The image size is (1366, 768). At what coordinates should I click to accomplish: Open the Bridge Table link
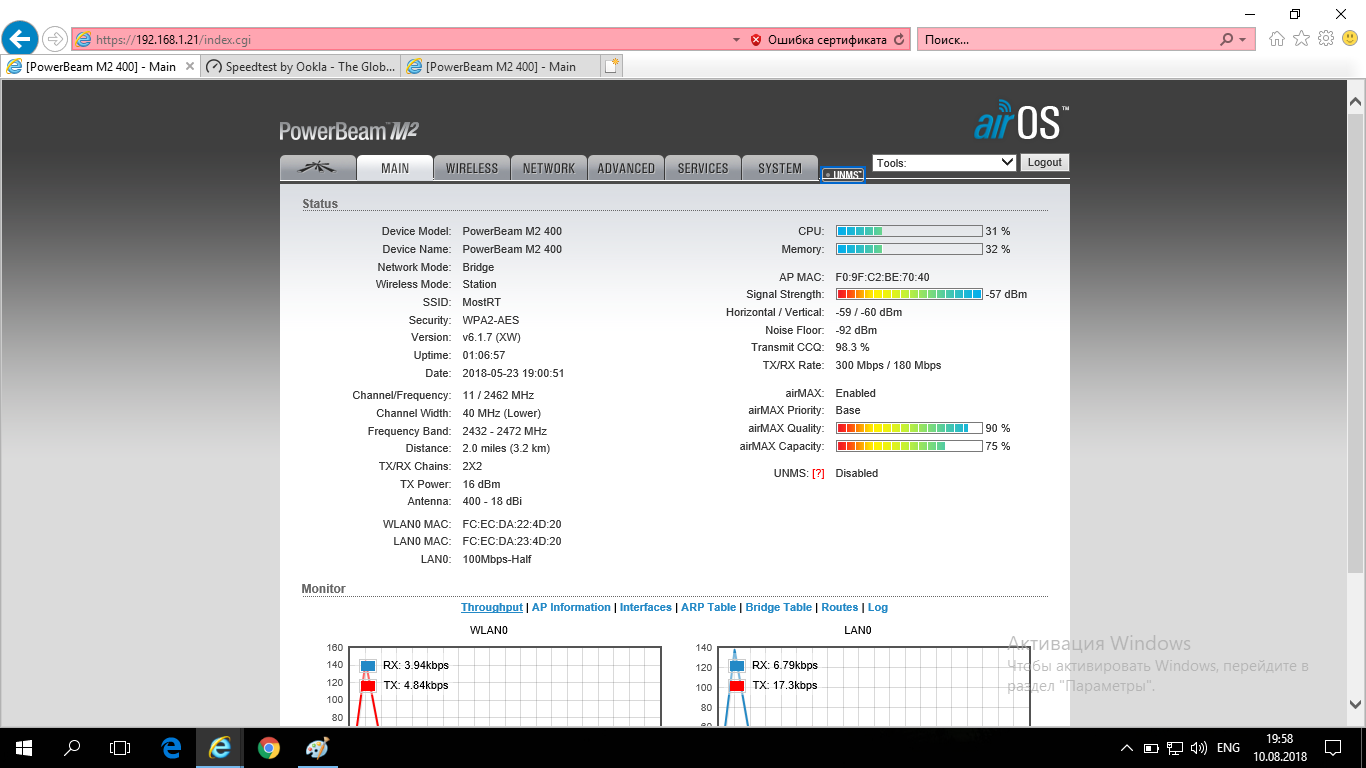point(779,607)
